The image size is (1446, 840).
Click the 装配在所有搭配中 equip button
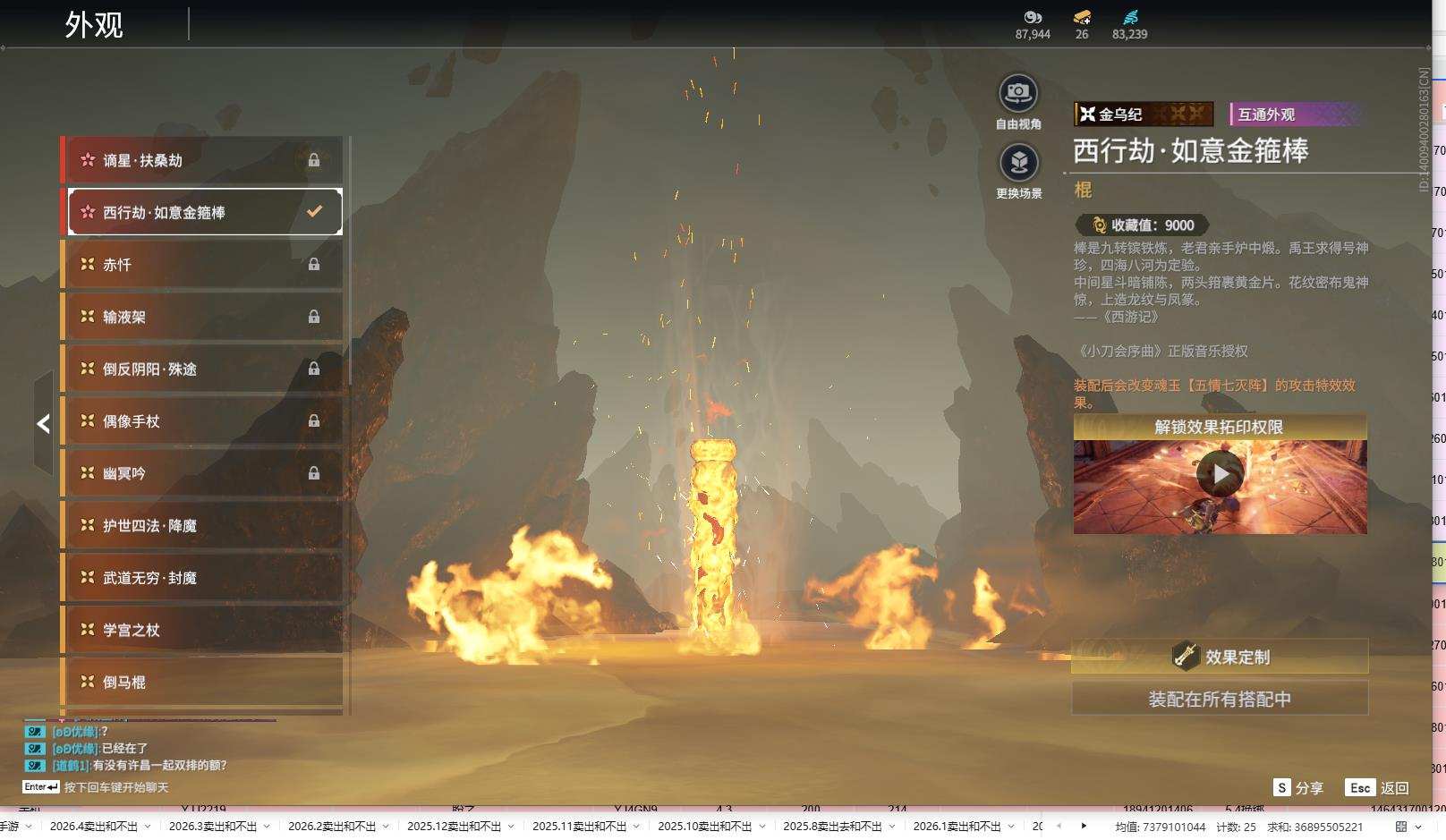click(x=1220, y=699)
